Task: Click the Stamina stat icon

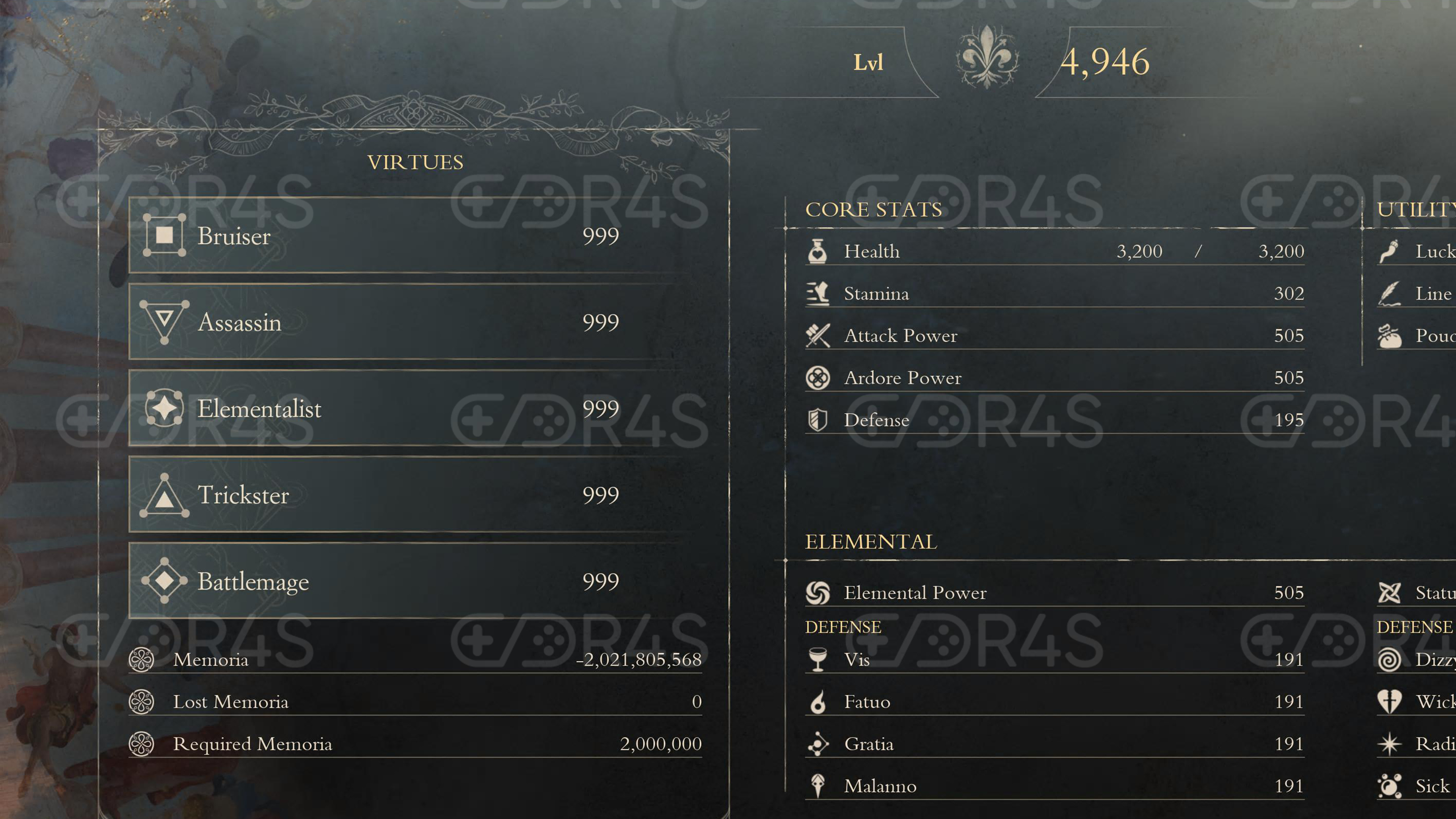Action: pos(817,293)
